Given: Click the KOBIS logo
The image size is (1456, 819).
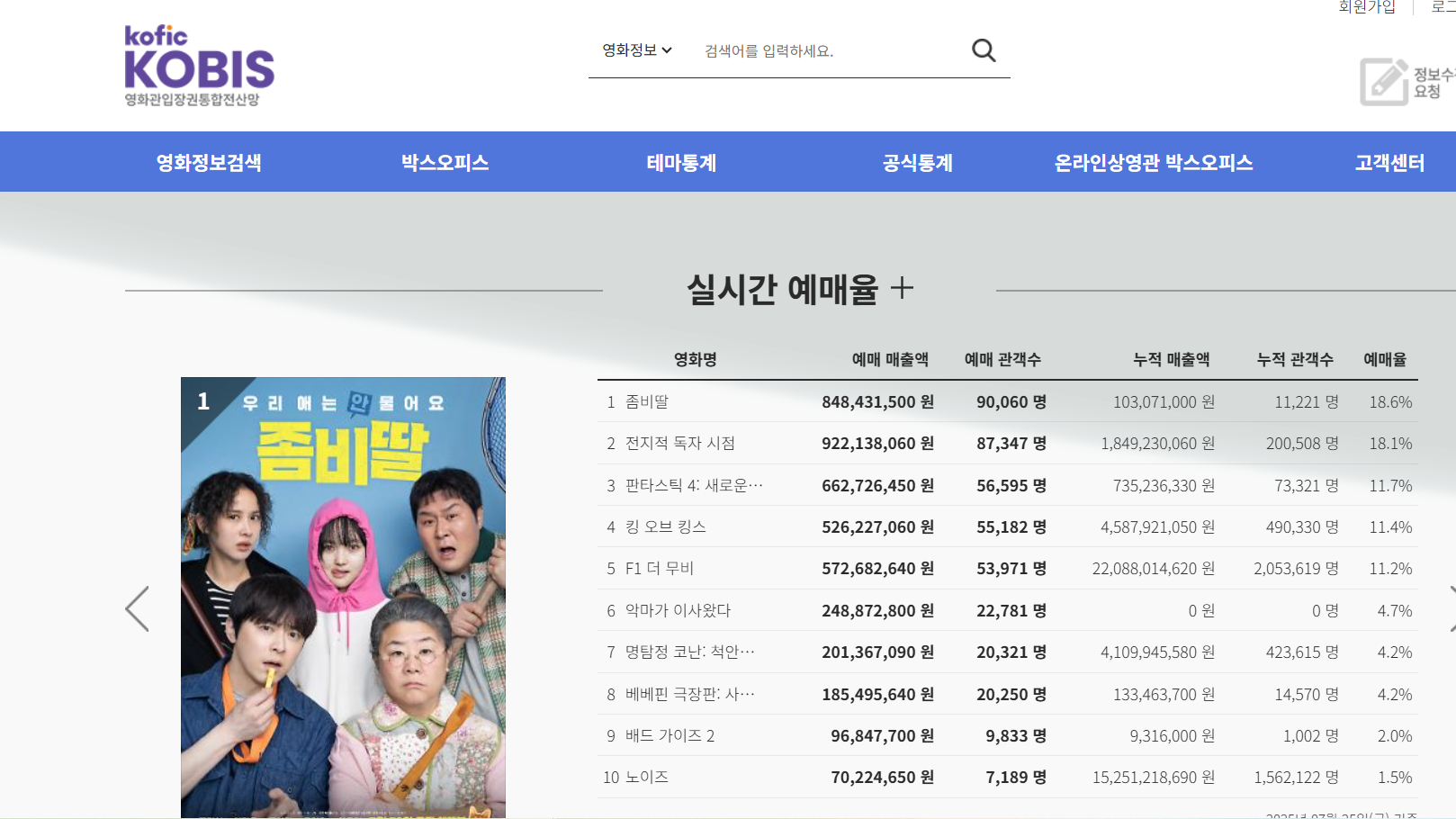Looking at the screenshot, I should [199, 66].
